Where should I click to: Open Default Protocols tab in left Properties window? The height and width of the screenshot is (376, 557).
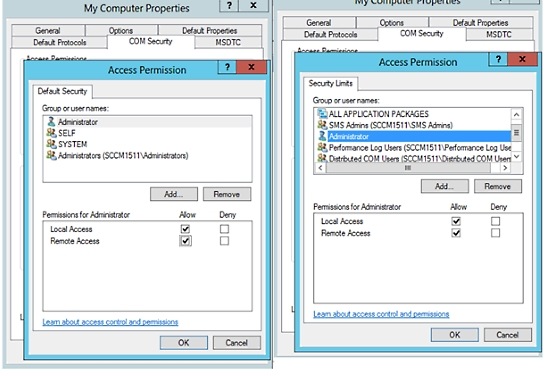(x=59, y=42)
